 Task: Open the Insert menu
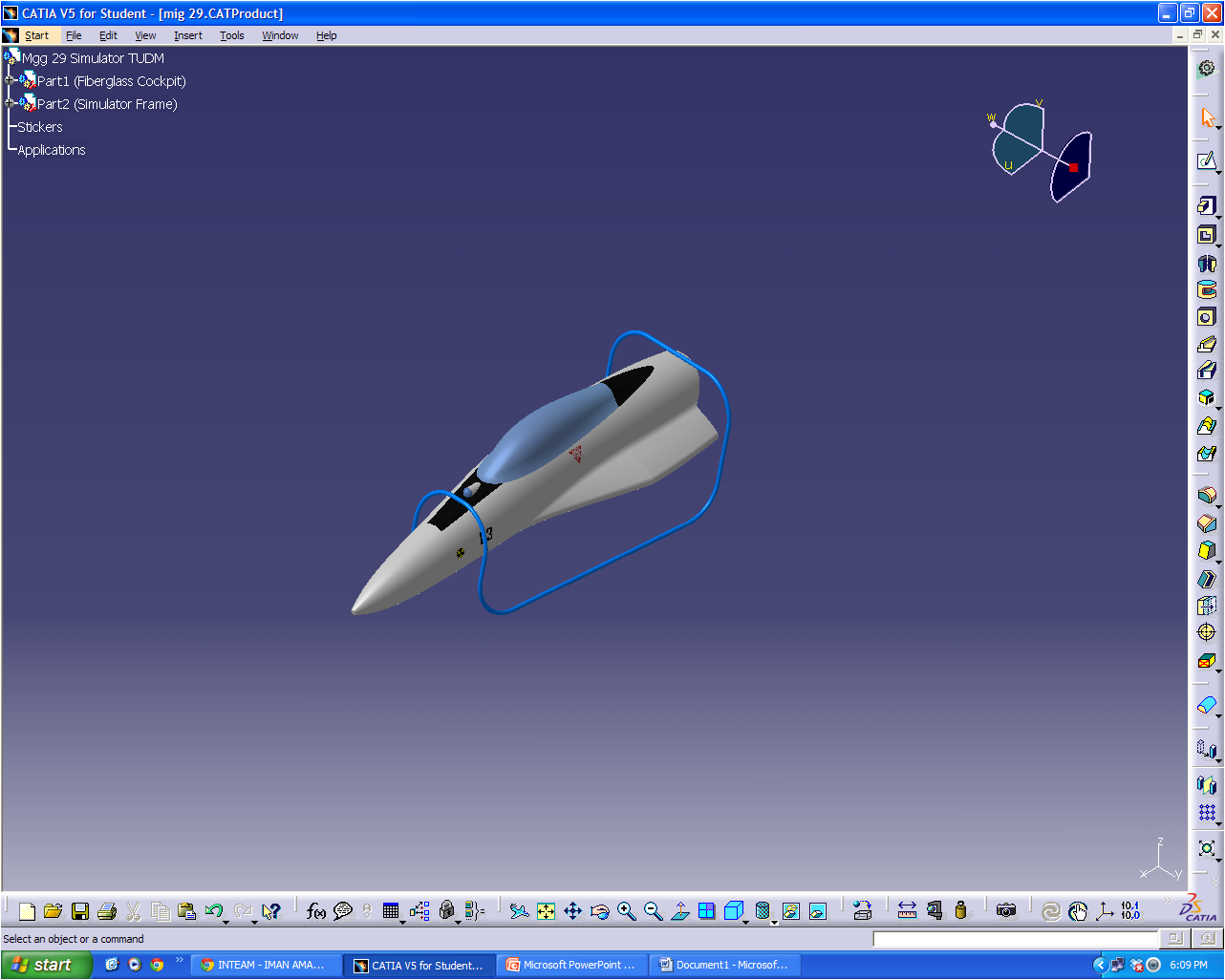tap(188, 35)
